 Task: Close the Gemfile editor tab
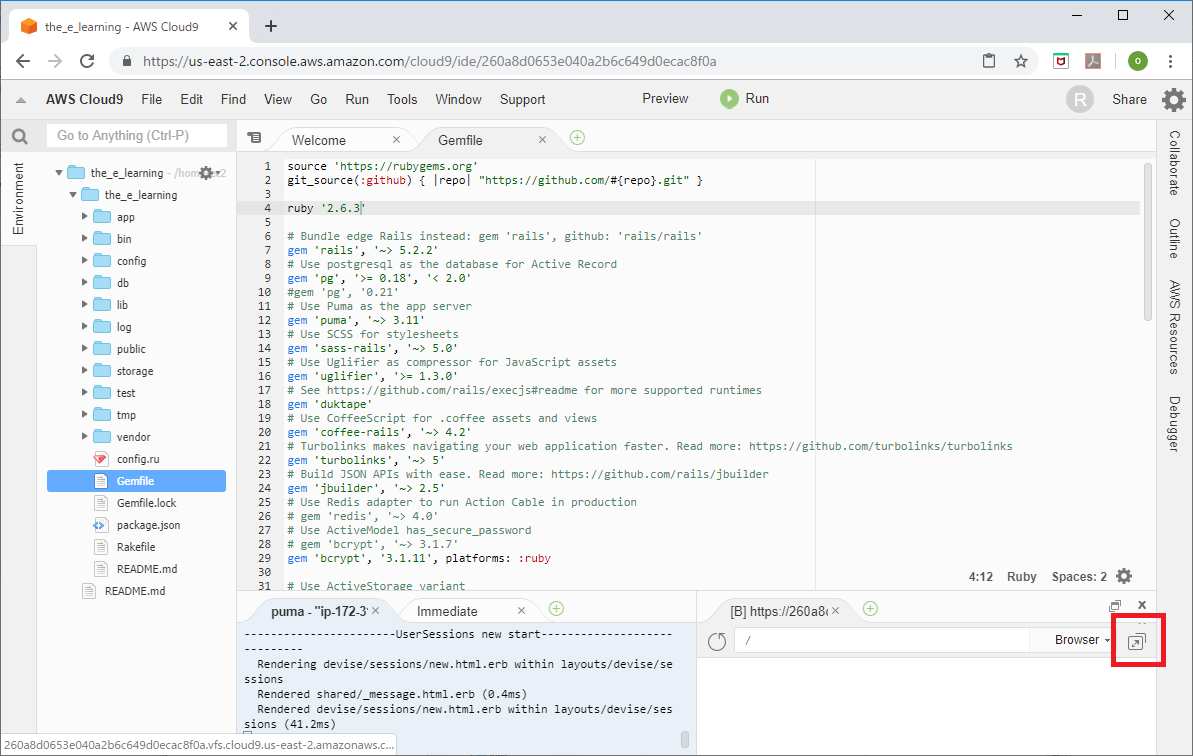click(542, 140)
